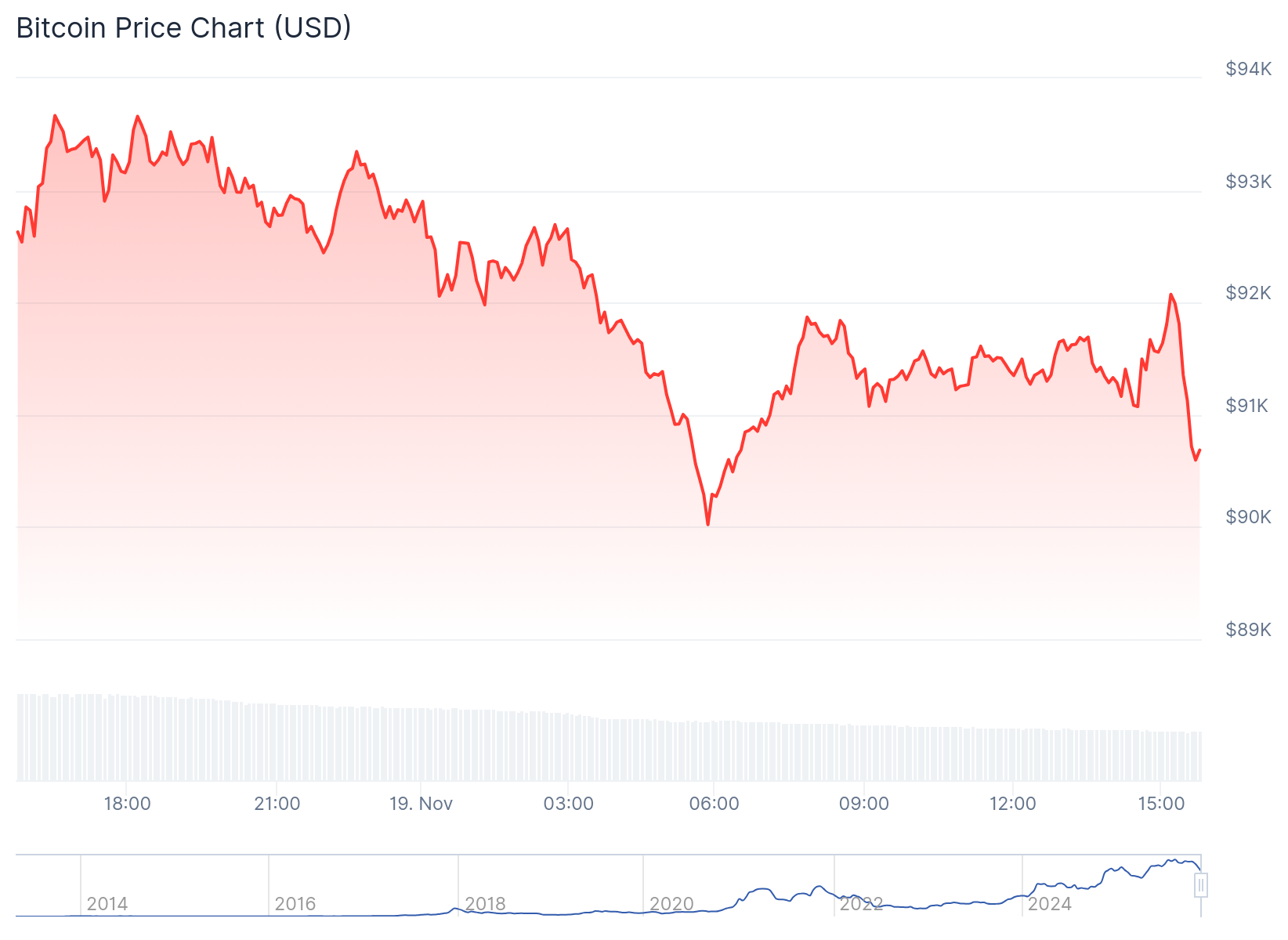
Task: Click the price spike just after 15:00
Action: 1171,295
